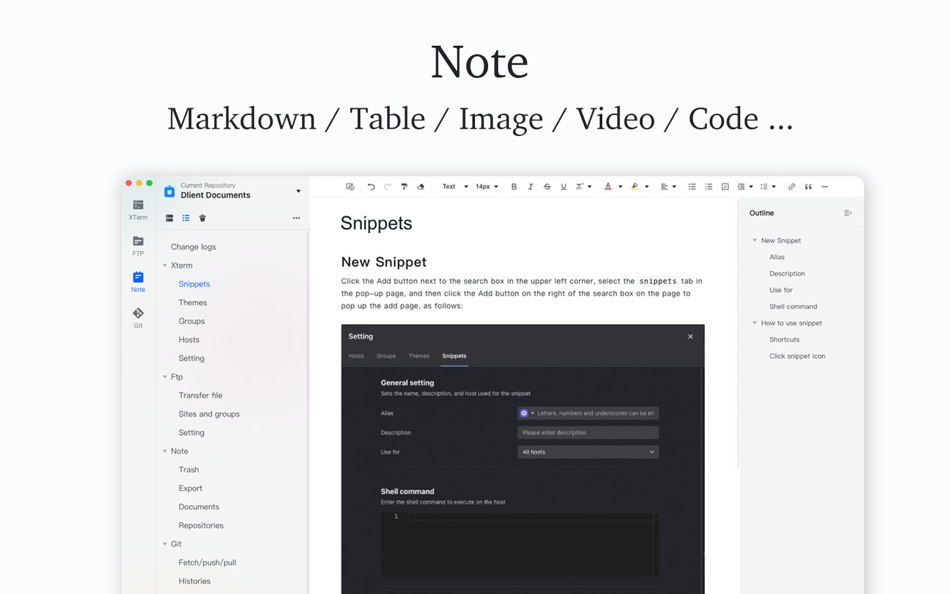The height and width of the screenshot is (594, 950).
Task: Open the three-dot more options menu
Action: pos(296,218)
